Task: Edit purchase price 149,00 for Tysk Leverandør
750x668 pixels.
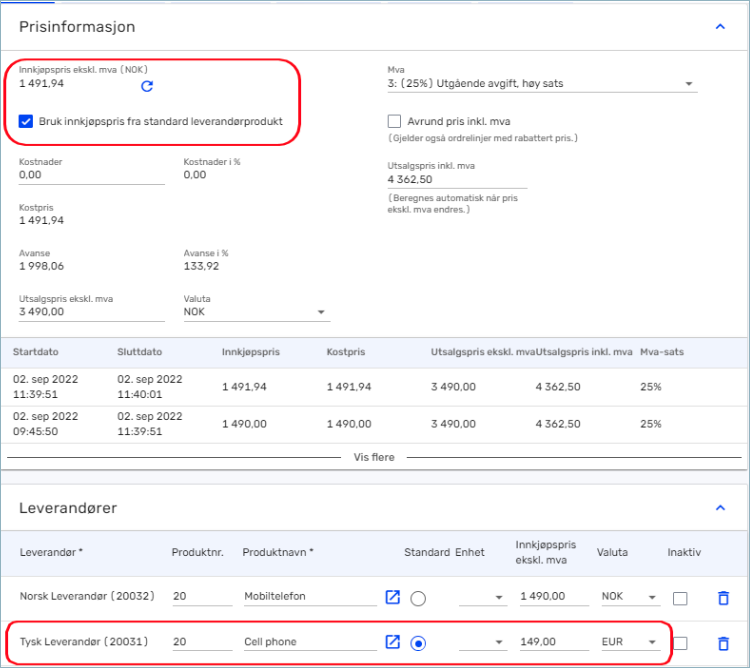Action: (554, 642)
